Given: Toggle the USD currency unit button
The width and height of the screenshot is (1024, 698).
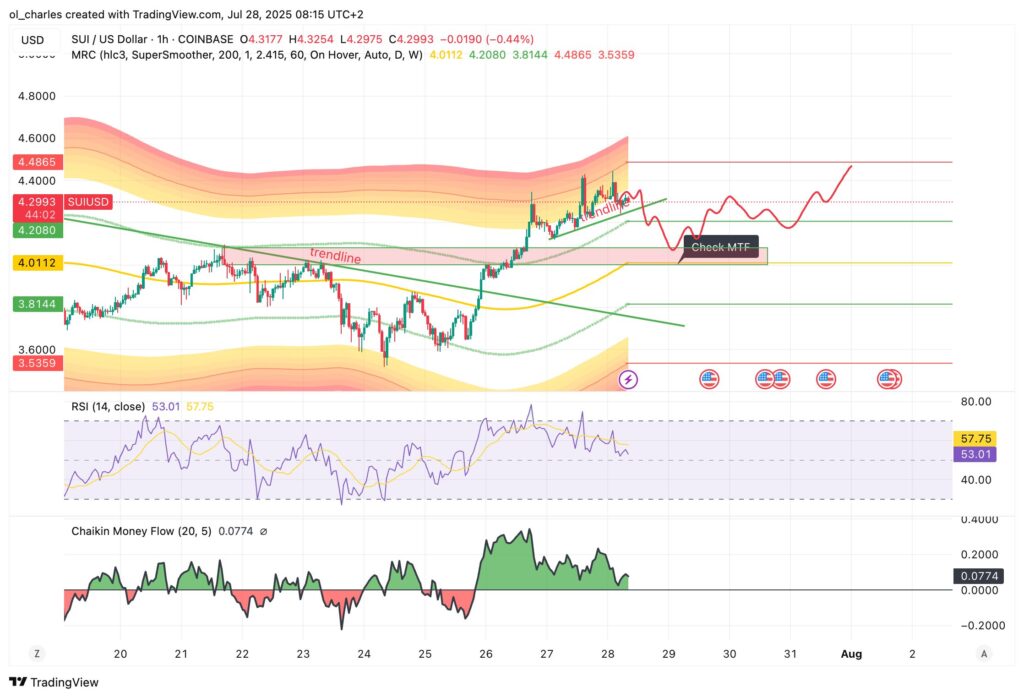Looking at the screenshot, I should [31, 40].
